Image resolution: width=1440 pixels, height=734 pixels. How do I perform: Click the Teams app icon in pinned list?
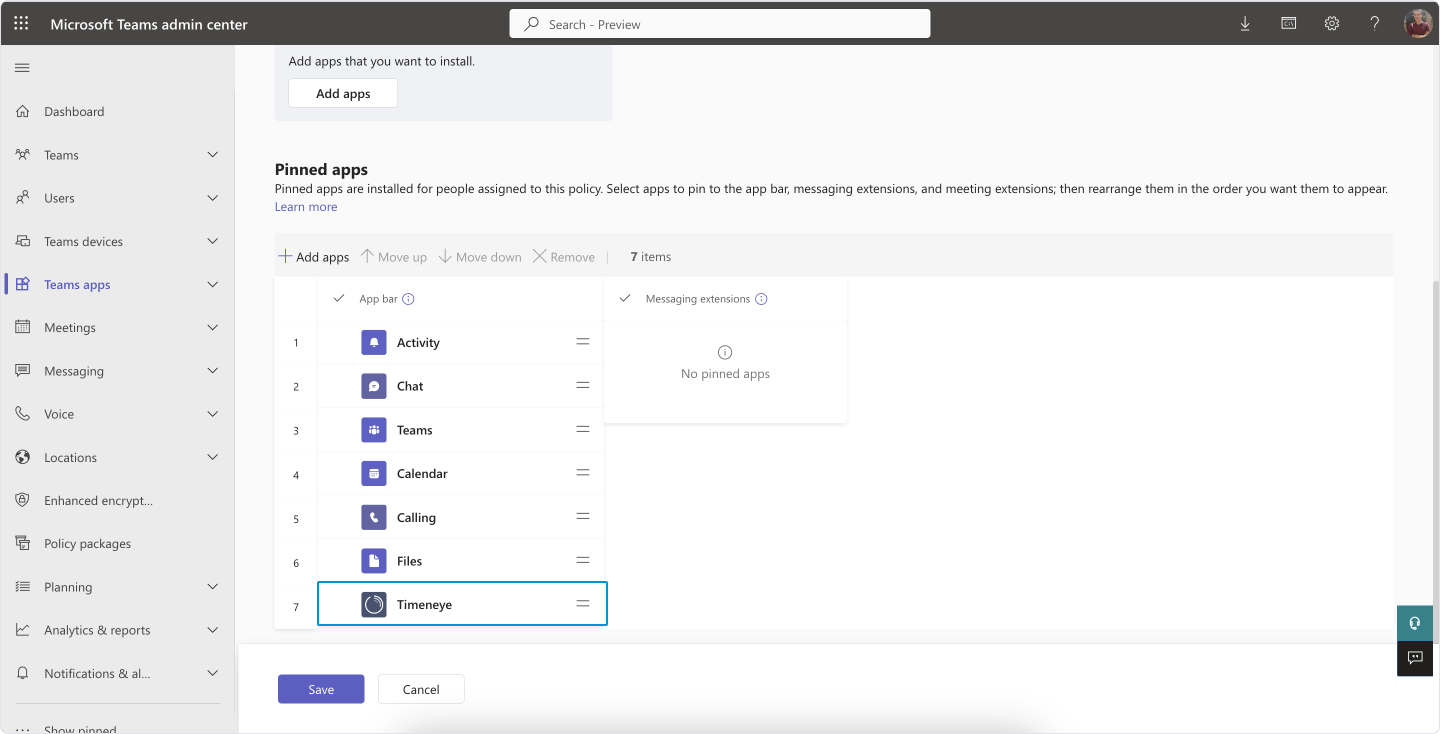[373, 429]
